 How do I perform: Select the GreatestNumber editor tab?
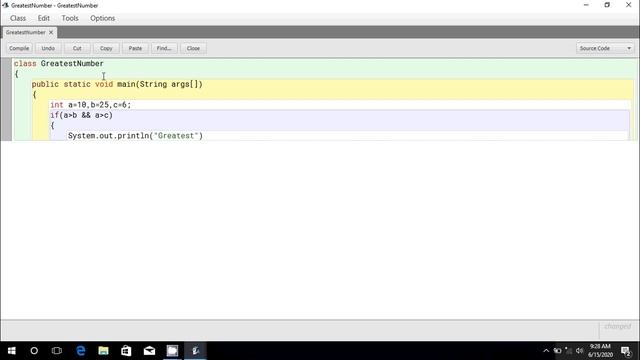(25, 32)
